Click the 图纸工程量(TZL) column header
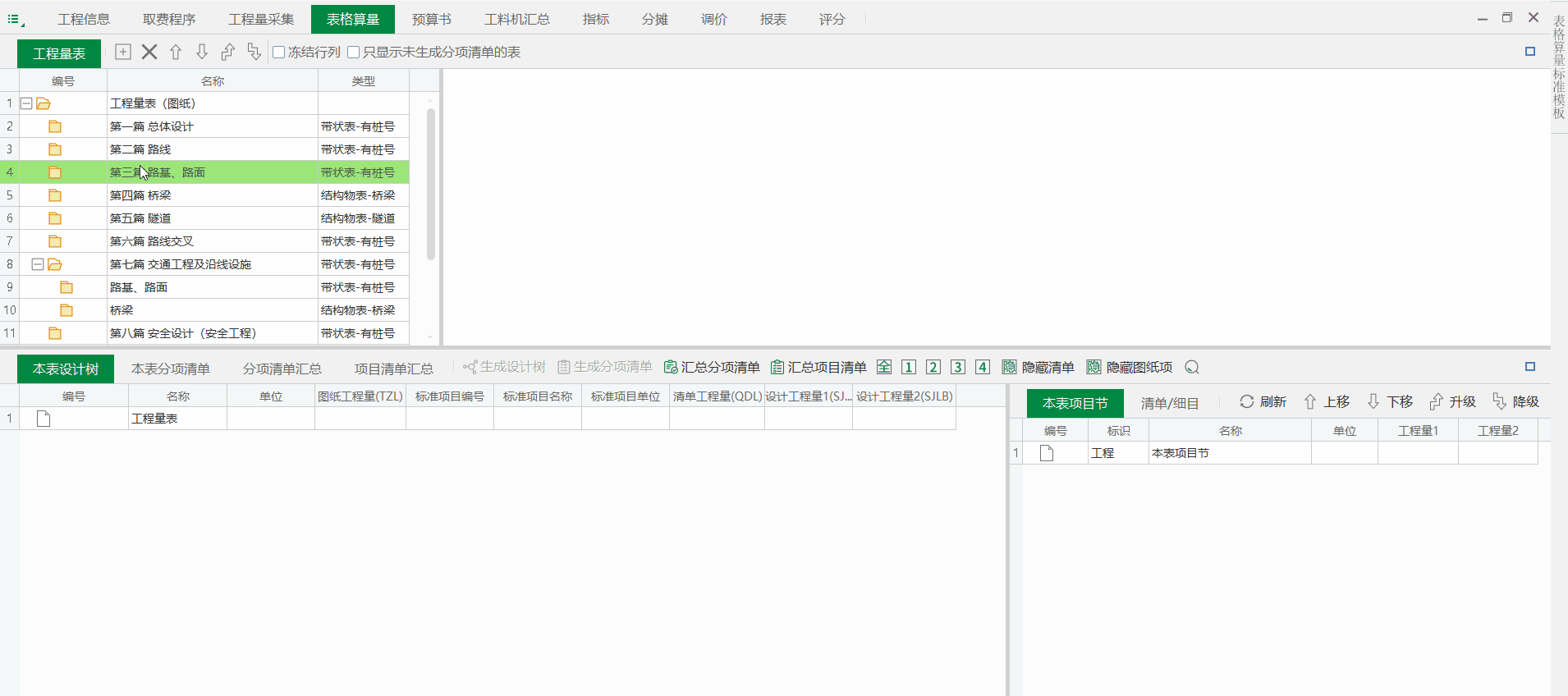This screenshot has height=696, width=1568. click(360, 396)
